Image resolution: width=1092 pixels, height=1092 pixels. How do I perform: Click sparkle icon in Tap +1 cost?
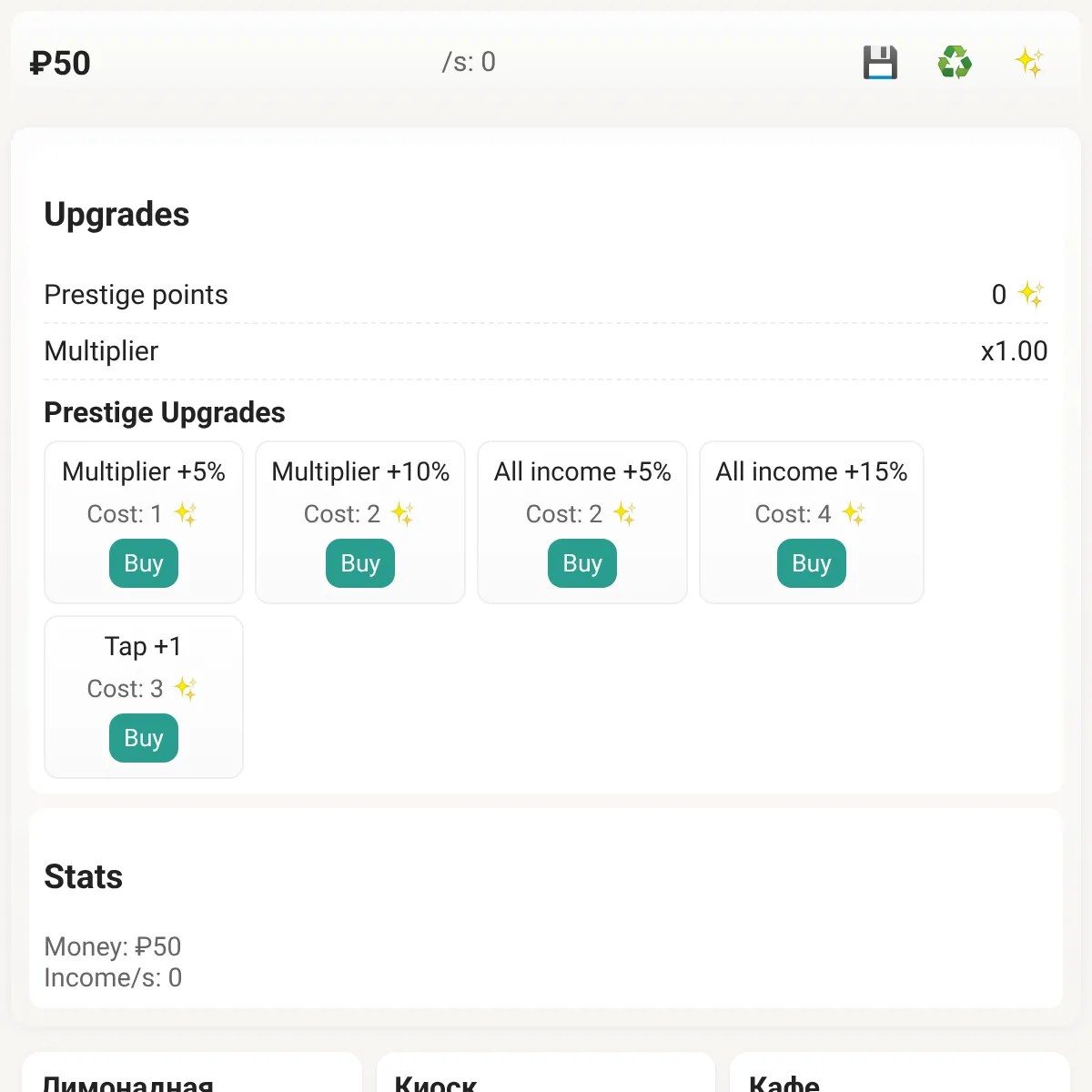[x=186, y=689]
